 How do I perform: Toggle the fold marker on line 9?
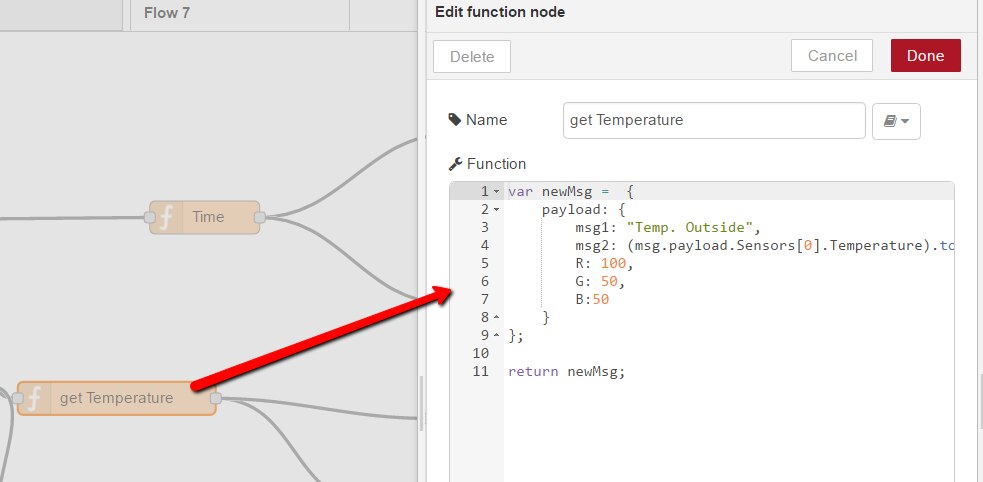(x=497, y=335)
